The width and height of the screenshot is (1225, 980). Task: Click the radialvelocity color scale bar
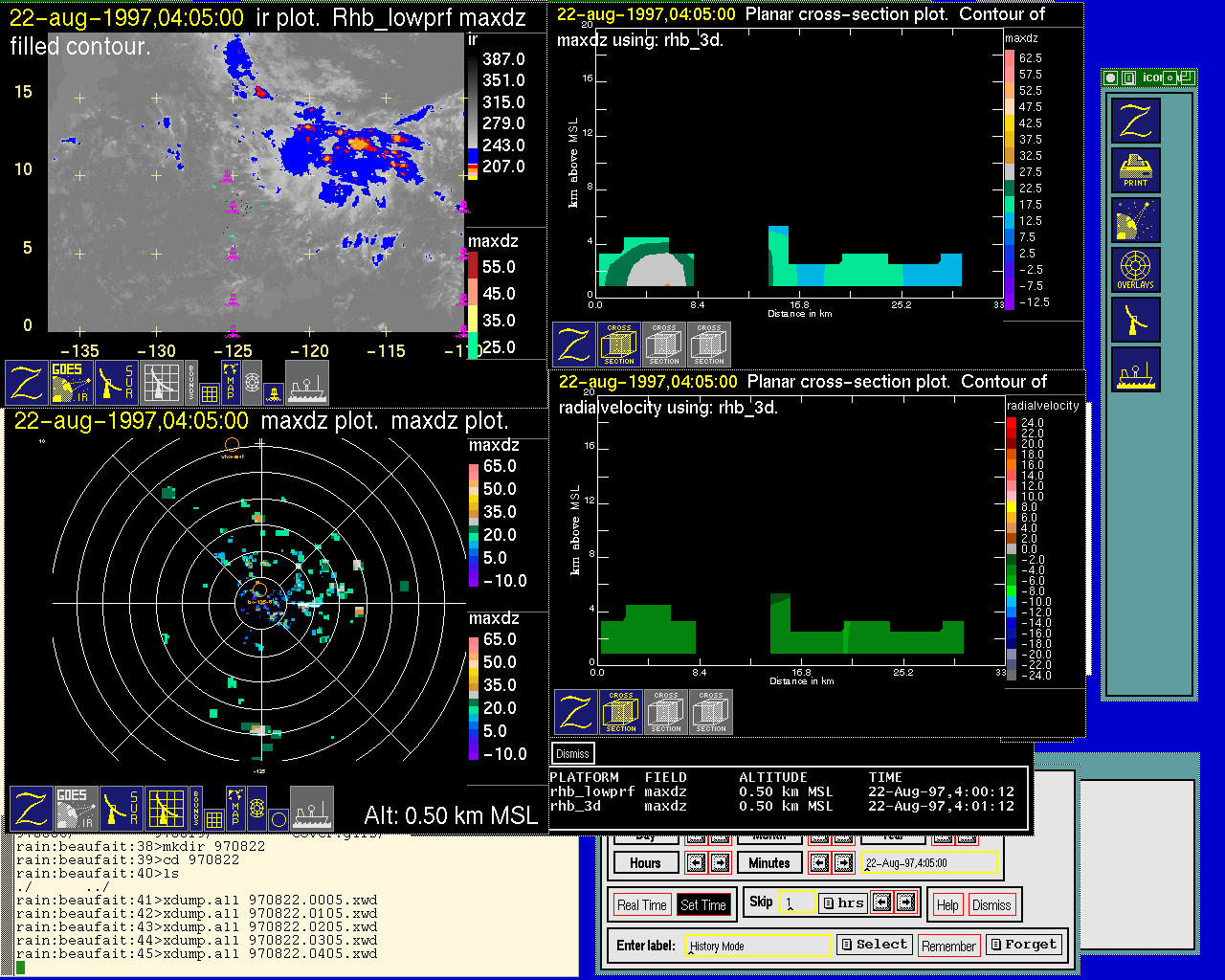[1012, 547]
